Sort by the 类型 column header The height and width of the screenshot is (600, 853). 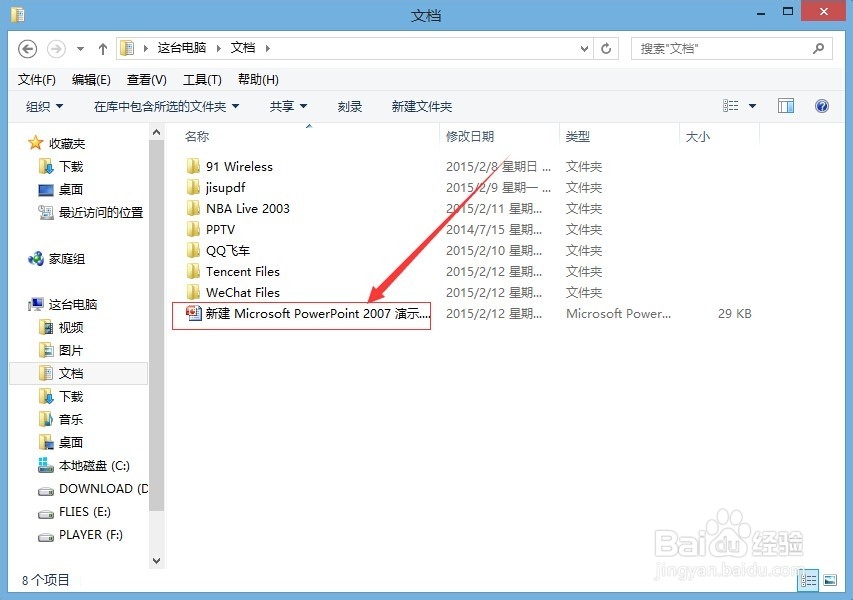578,137
